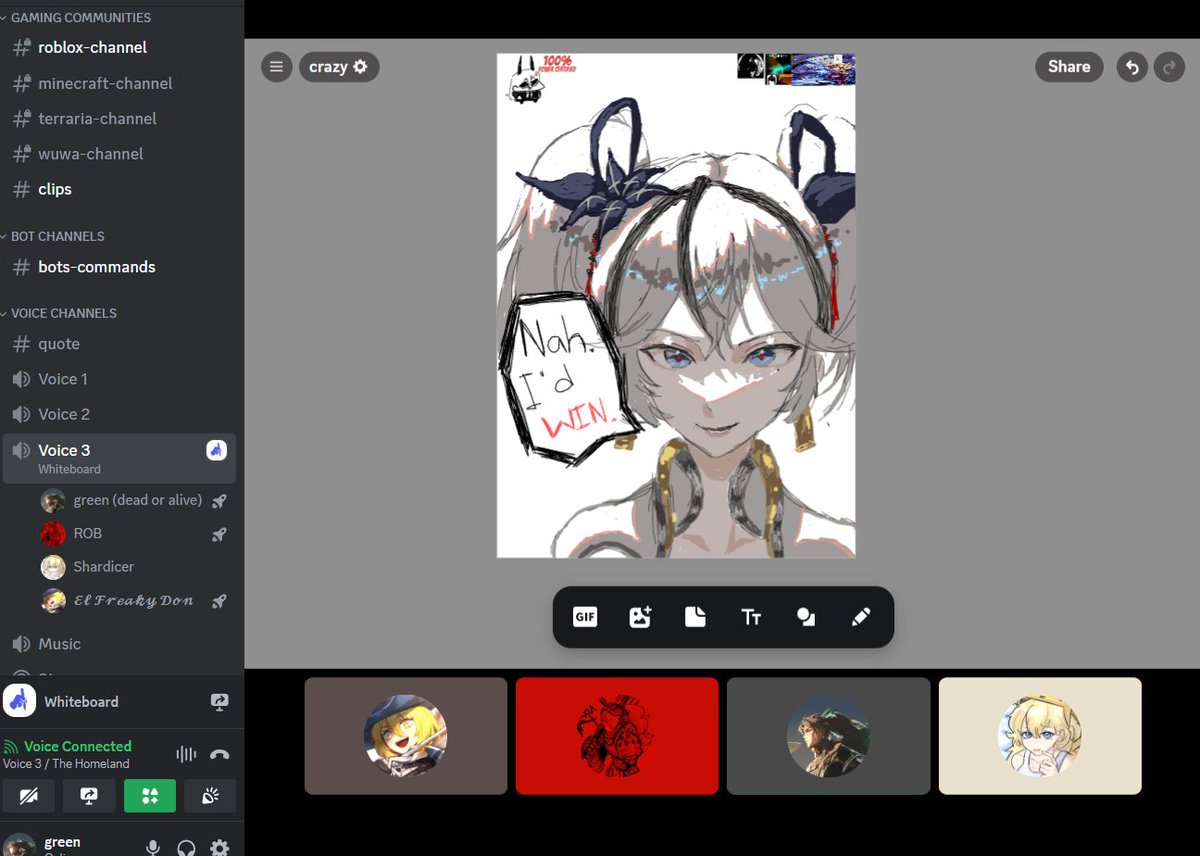Click rocket icon next to green (dead or alive)
Image resolution: width=1200 pixels, height=856 pixels.
pyautogui.click(x=218, y=501)
